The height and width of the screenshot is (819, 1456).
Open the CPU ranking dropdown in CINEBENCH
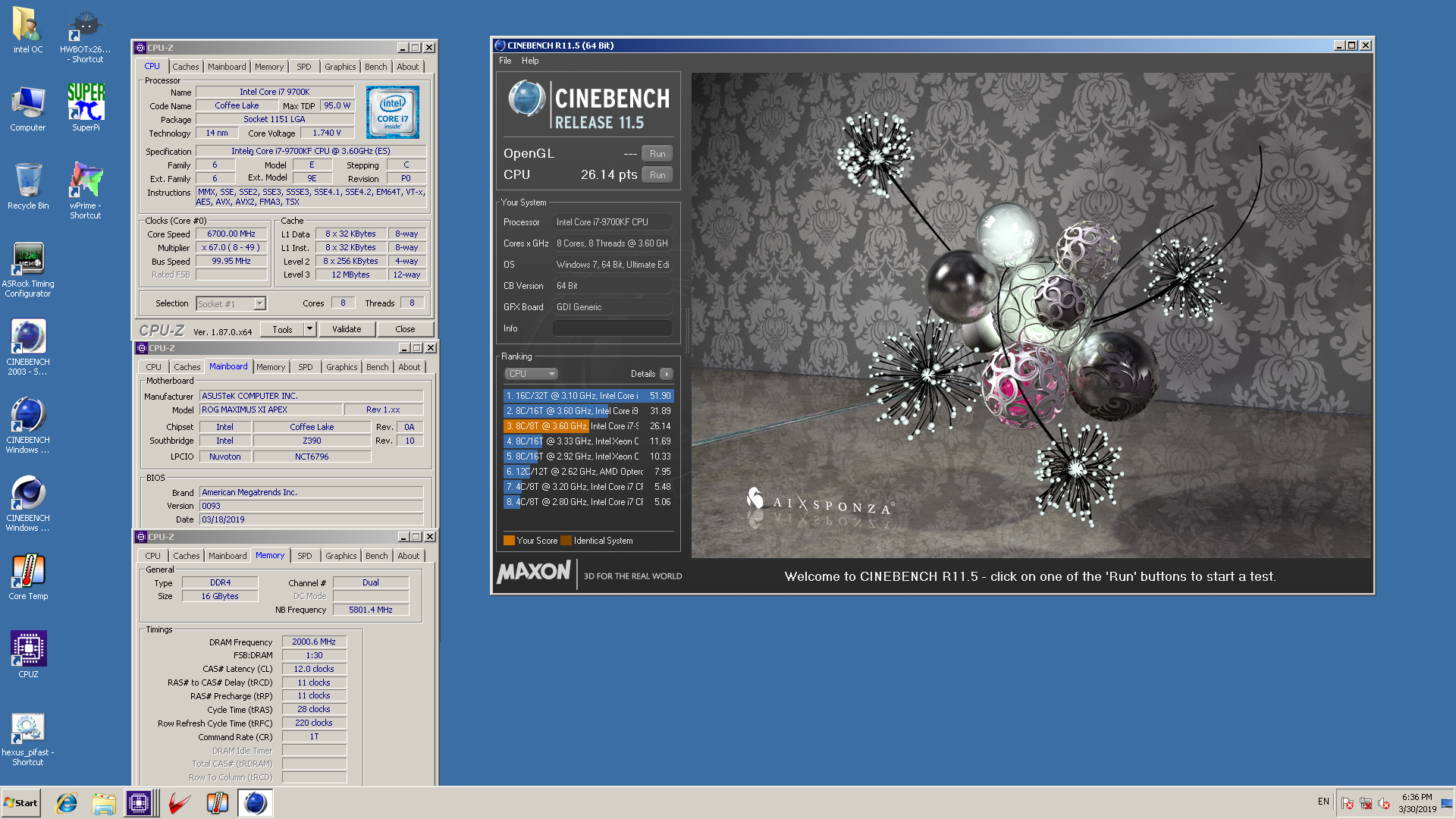coord(531,374)
